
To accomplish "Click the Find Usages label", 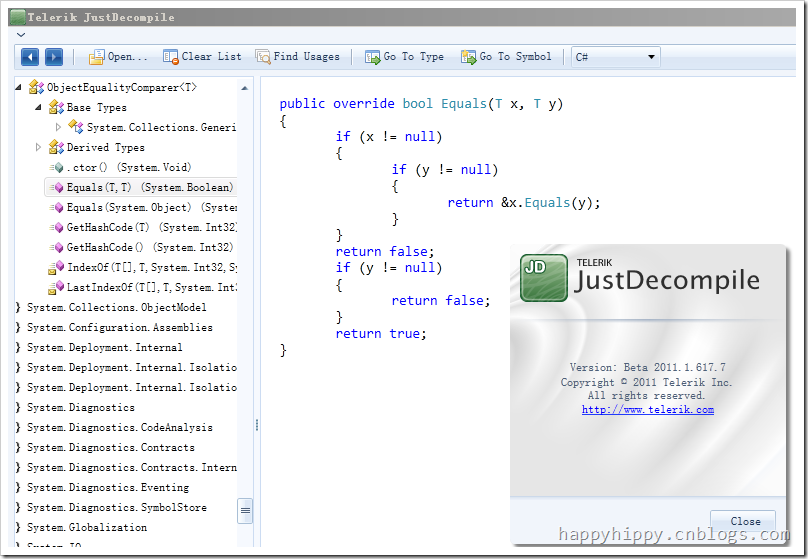I will click(x=307, y=57).
